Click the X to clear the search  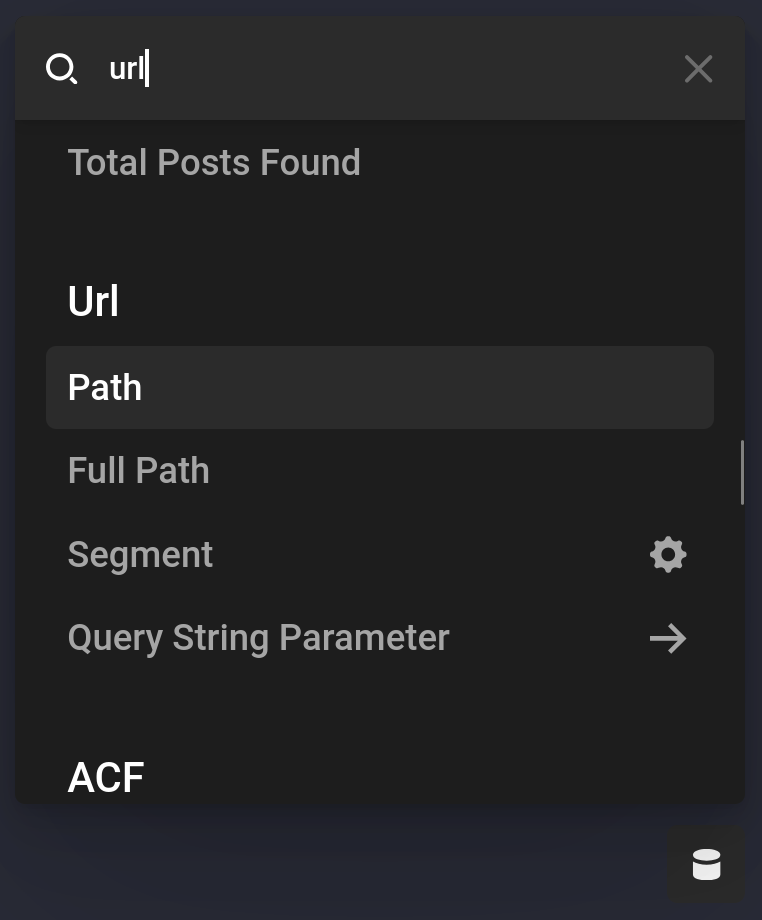pos(698,69)
